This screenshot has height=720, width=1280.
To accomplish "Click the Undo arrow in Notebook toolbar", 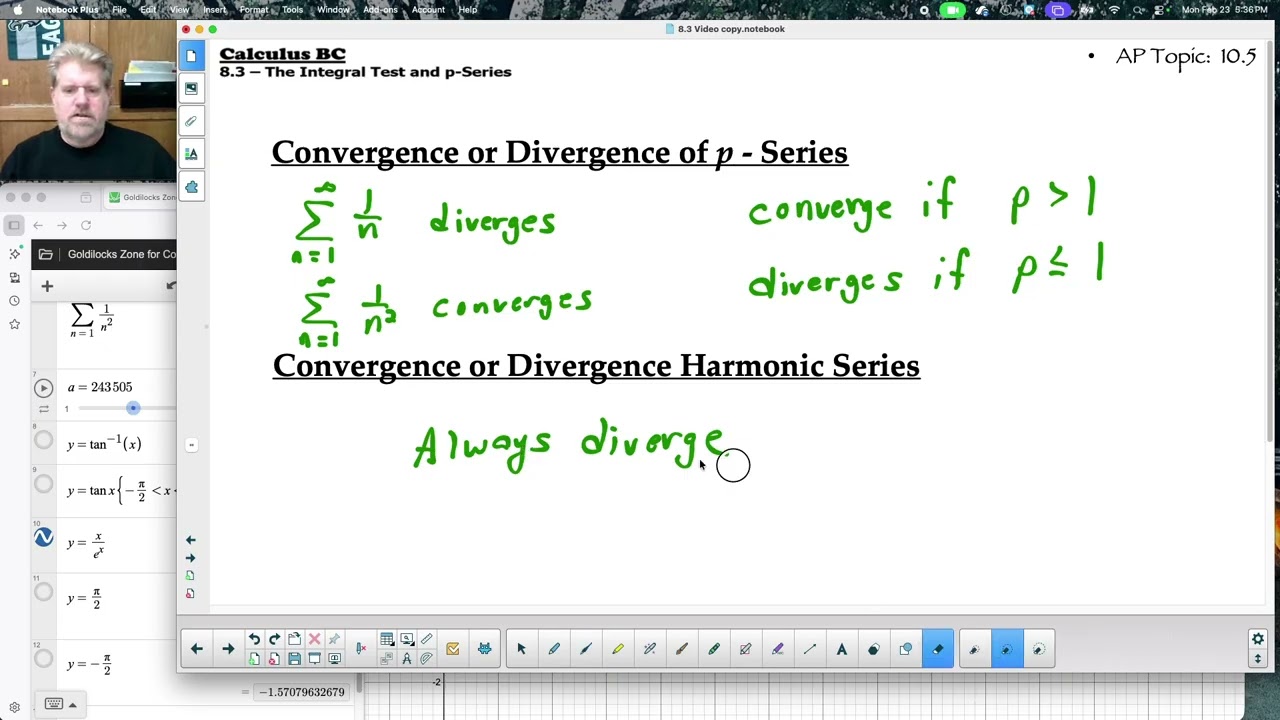I will tap(254, 640).
